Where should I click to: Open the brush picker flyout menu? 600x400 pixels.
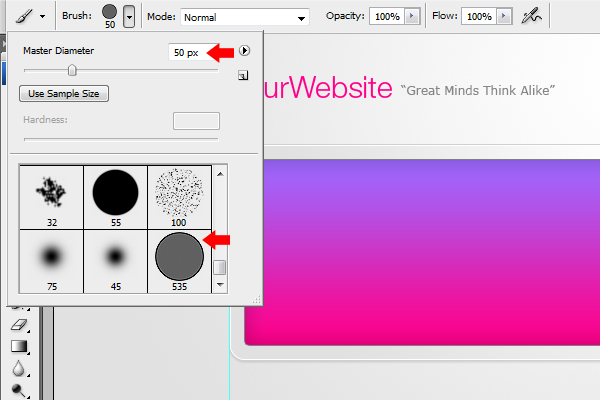[244, 51]
